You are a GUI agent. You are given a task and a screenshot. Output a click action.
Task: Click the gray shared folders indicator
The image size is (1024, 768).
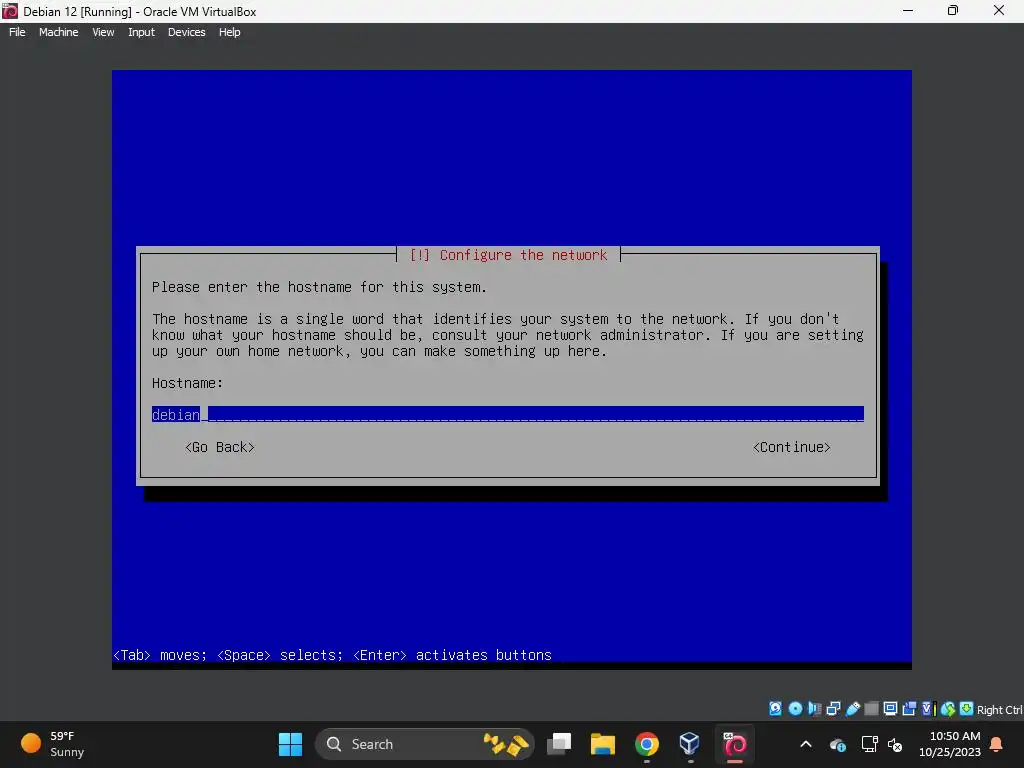(871, 709)
